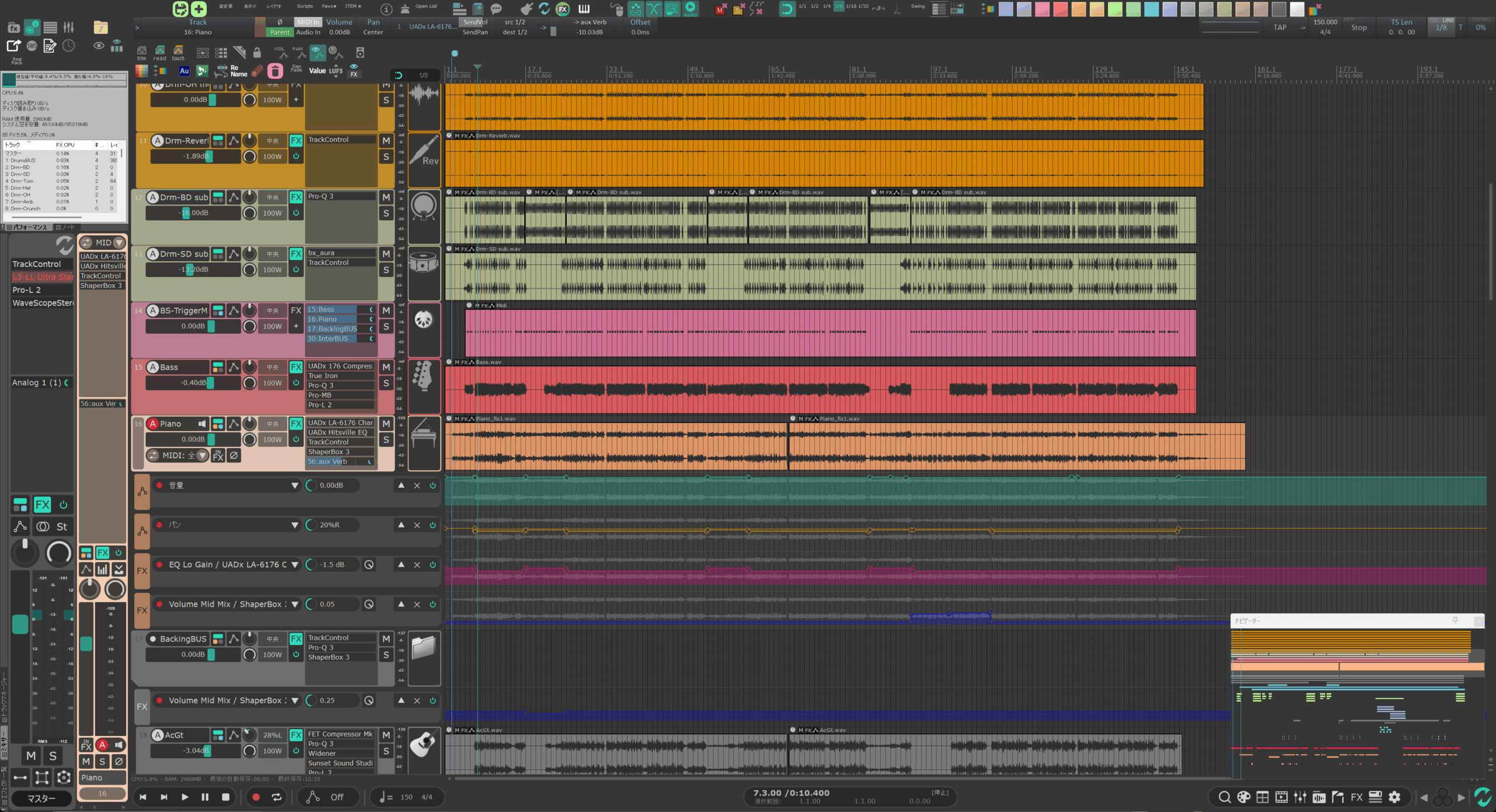This screenshot has height=812, width=1496.
Task: Pick the cyan color swatch in top toolbar
Action: tap(1151, 9)
